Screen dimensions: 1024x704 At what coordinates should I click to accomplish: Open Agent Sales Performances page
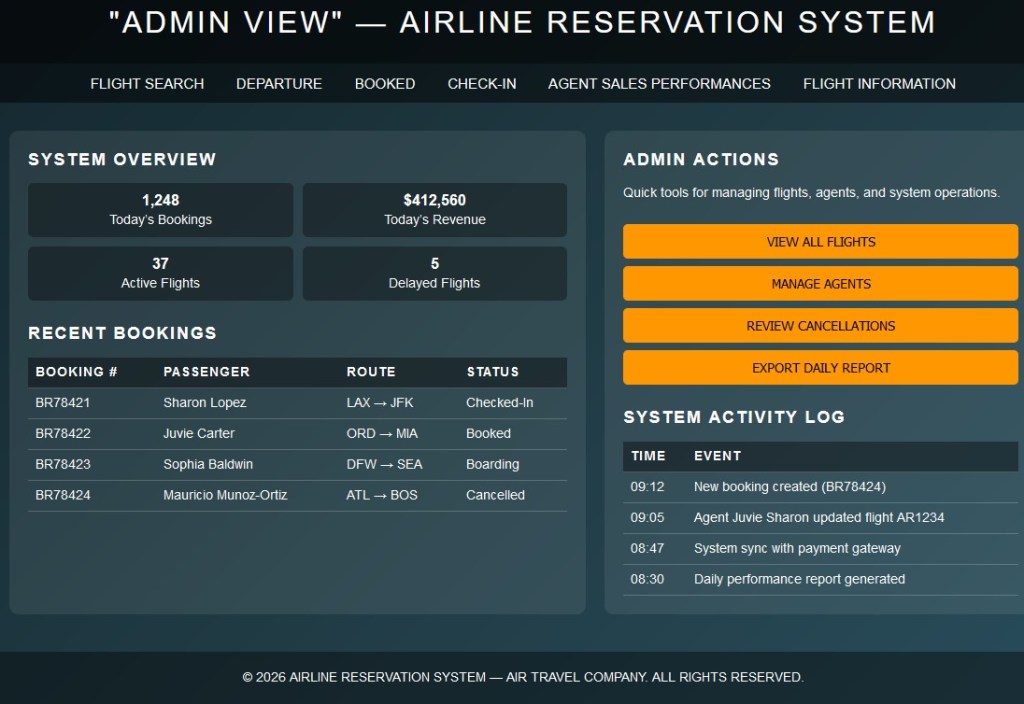pyautogui.click(x=659, y=84)
